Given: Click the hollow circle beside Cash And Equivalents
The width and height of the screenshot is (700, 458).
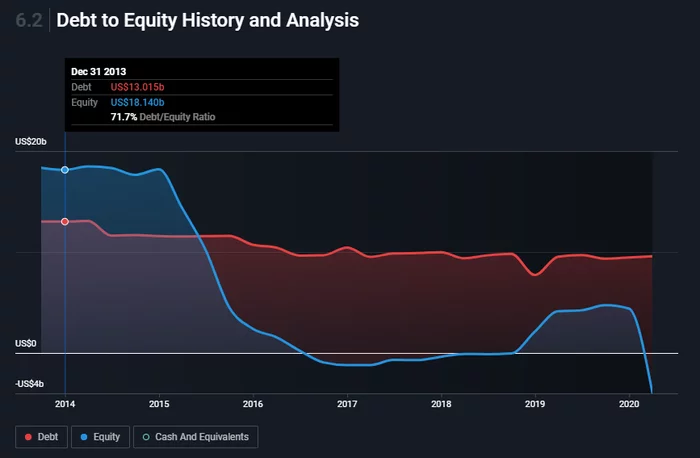Looking at the screenshot, I should (x=144, y=437).
